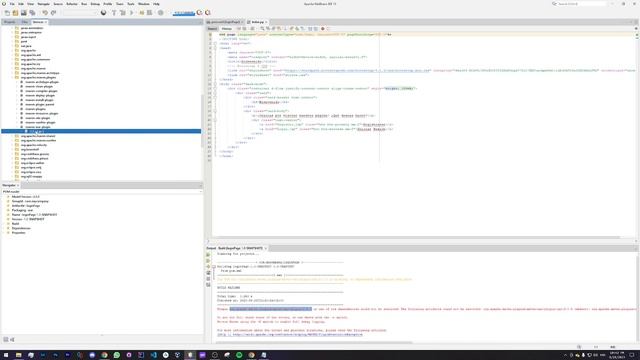Click the third Output sidebar icon

[208, 267]
